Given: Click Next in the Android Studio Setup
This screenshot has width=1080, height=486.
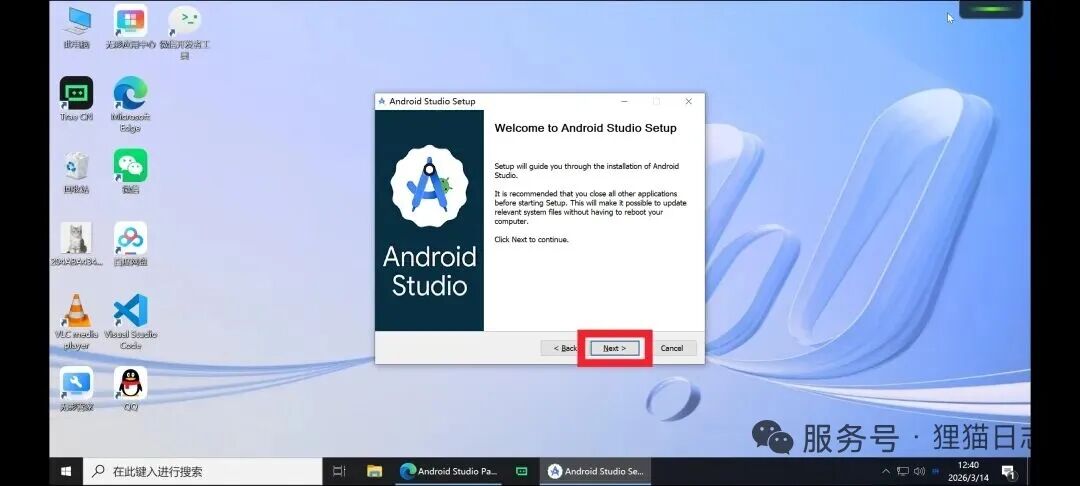Looking at the screenshot, I should 614,348.
